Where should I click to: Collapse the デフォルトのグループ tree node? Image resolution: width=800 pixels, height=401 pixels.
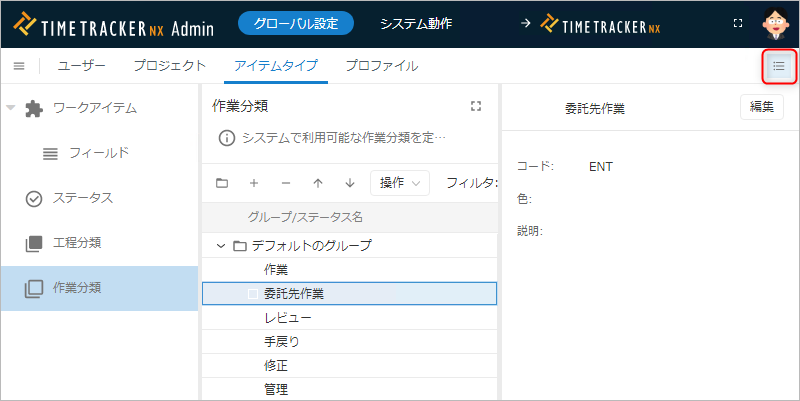click(221, 246)
